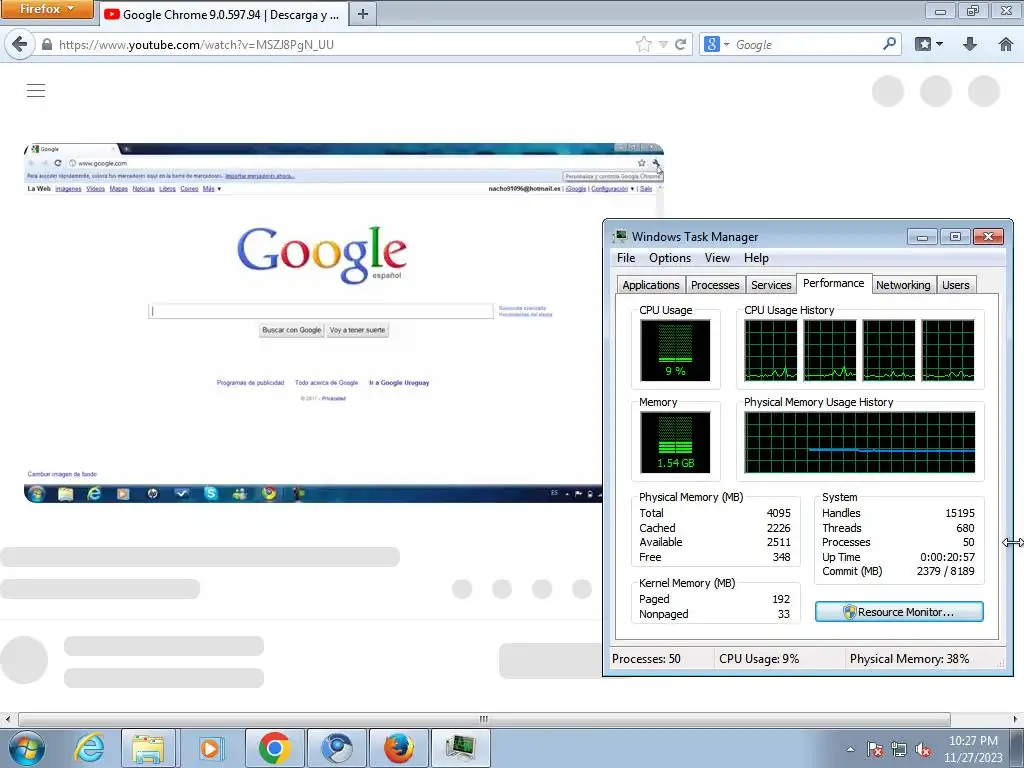The width and height of the screenshot is (1024, 768).
Task: Switch to the Applications tab
Action: [x=650, y=285]
